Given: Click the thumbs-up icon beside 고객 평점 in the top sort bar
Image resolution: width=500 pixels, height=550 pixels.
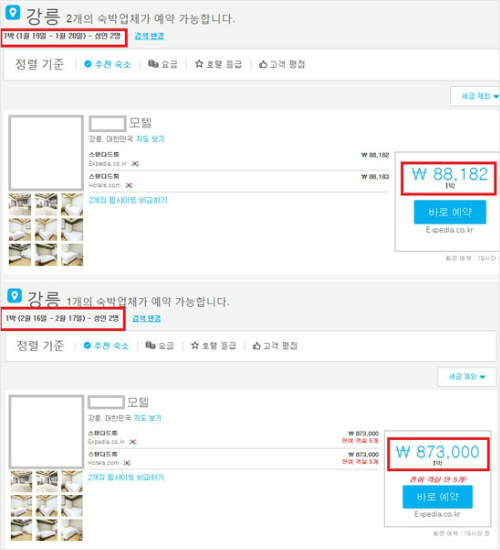Looking at the screenshot, I should click(263, 64).
